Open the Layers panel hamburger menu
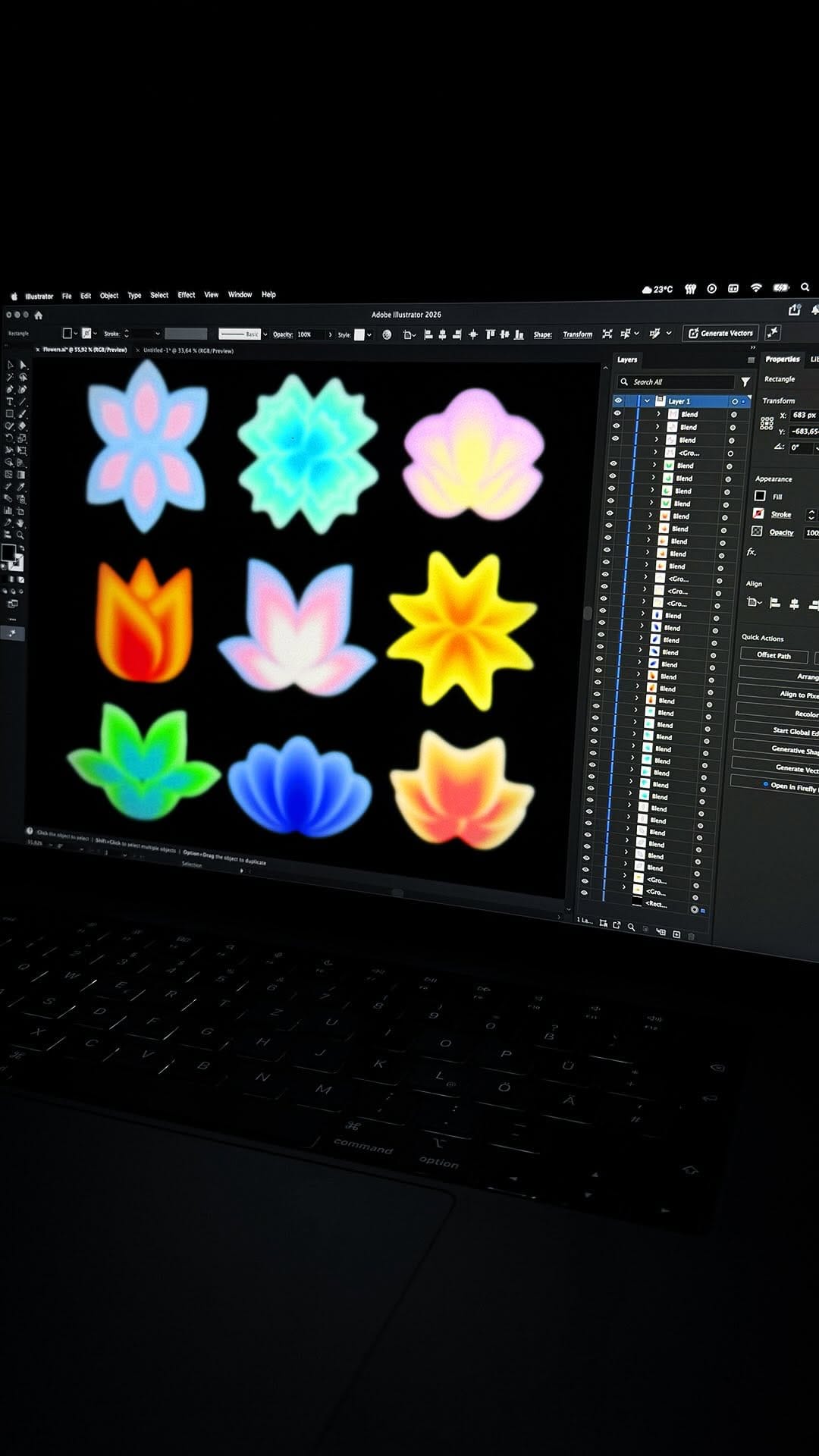 point(751,360)
